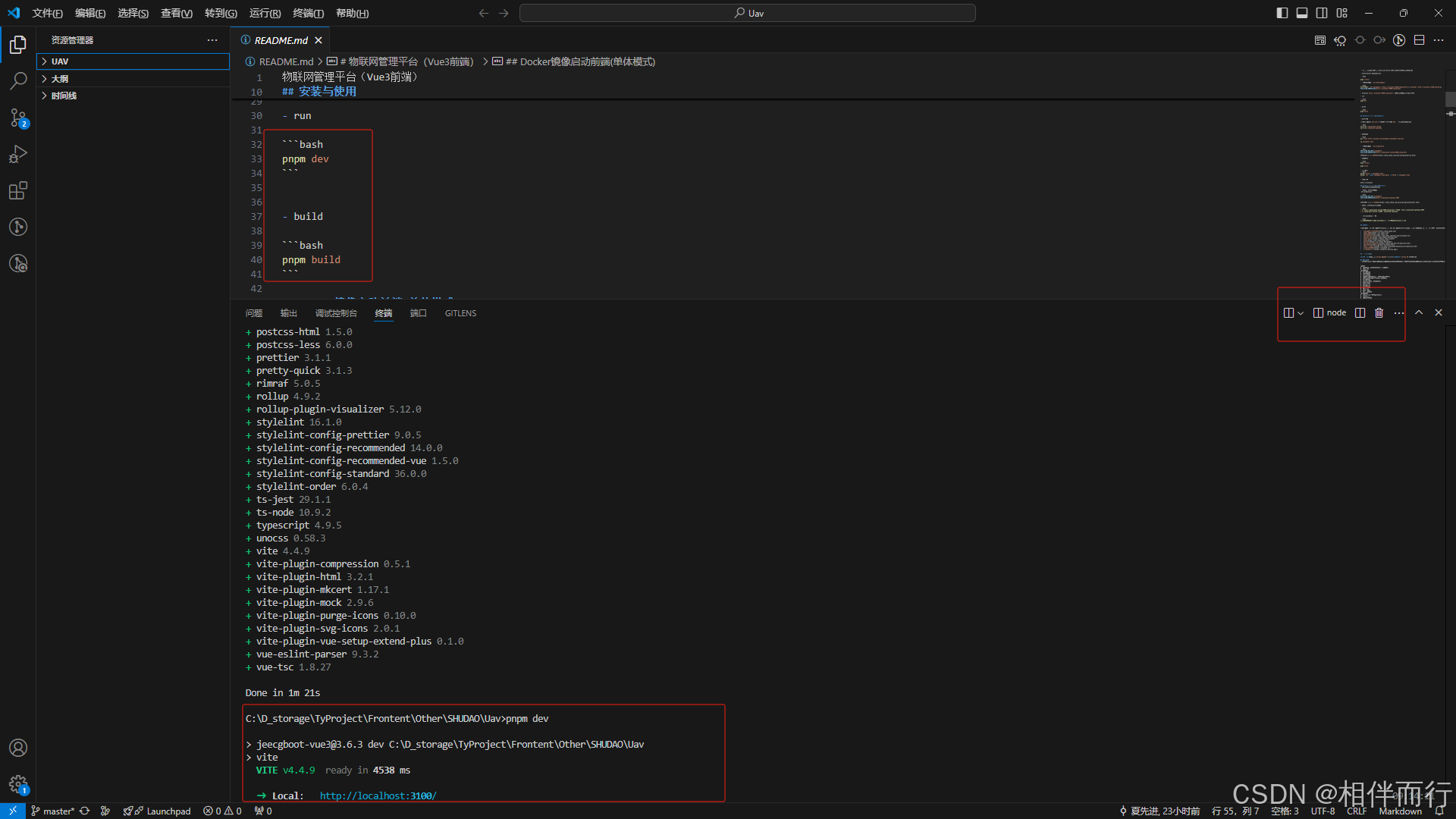Screen dimensions: 1456x819
Task: Open terminal launch profile dropdown arrow
Action: tap(1301, 313)
